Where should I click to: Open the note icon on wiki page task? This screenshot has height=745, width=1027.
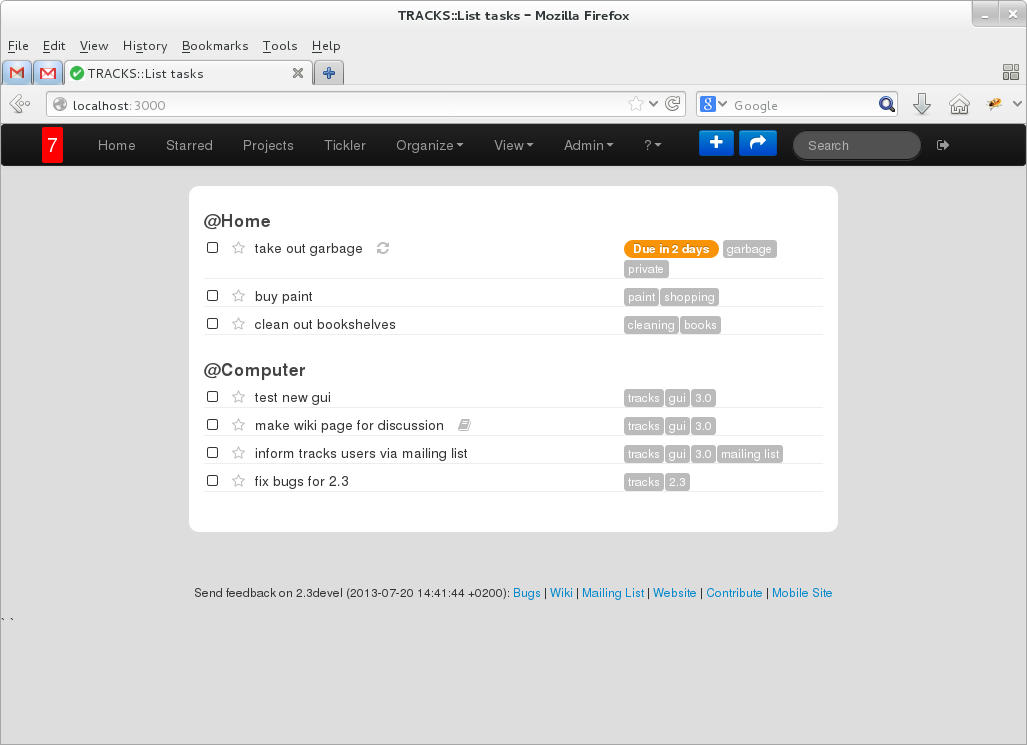463,425
